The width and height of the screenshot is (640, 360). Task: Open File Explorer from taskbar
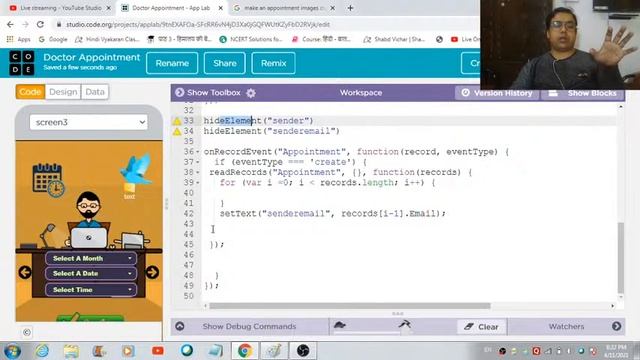71,351
